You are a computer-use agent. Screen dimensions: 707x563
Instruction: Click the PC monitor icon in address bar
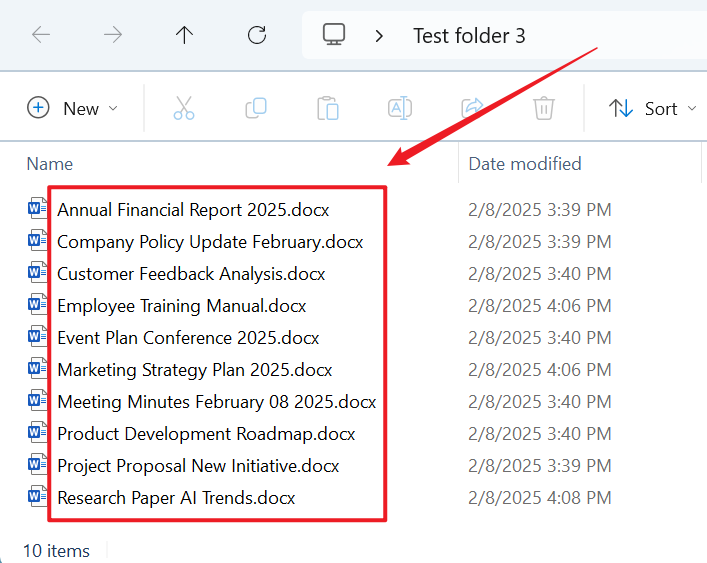coord(334,35)
